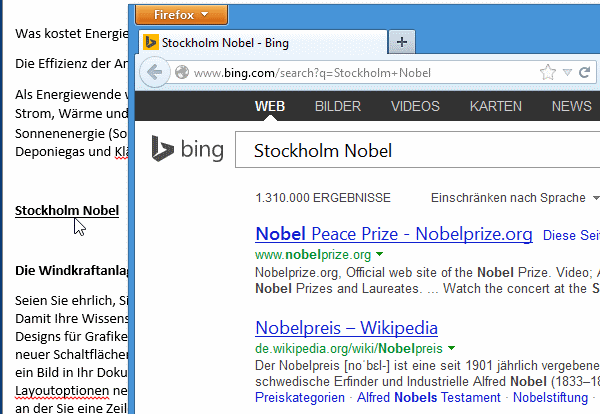Click the Deponiegas line in the document
This screenshot has width=600, height=414.
pyautogui.click(x=72, y=152)
